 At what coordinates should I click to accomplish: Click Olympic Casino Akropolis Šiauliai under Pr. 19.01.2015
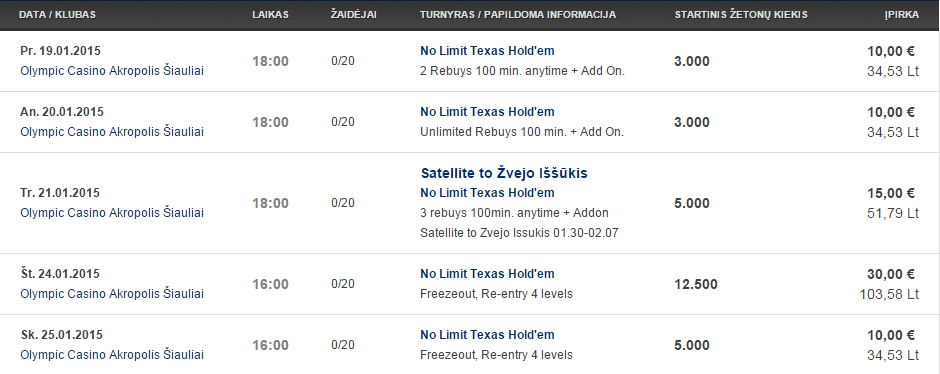pyautogui.click(x=112, y=71)
